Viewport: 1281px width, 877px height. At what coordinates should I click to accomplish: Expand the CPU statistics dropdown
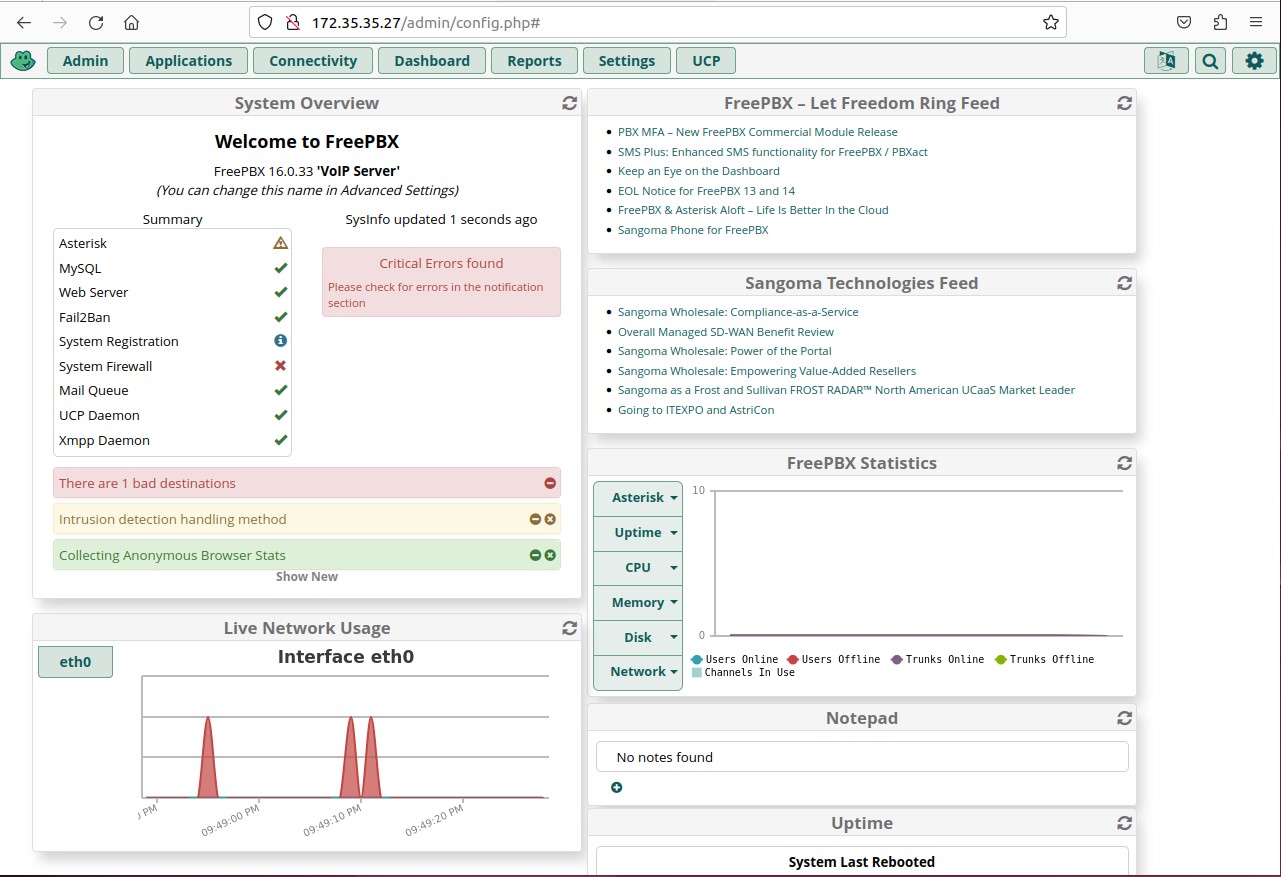click(x=638, y=567)
